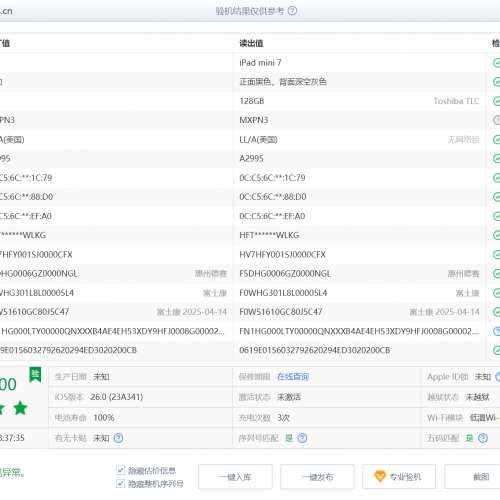The height and width of the screenshot is (500, 500).
Task: Click help icon next to 序列号匹配
Action: (x=302, y=438)
